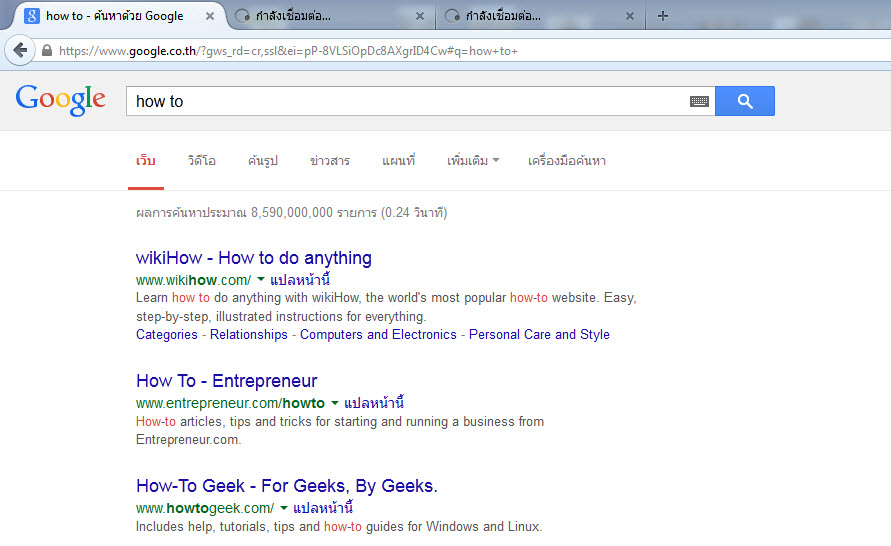Select the ข่าวสาร search tab
Image resolution: width=891 pixels, height=546 pixels.
coord(330,161)
